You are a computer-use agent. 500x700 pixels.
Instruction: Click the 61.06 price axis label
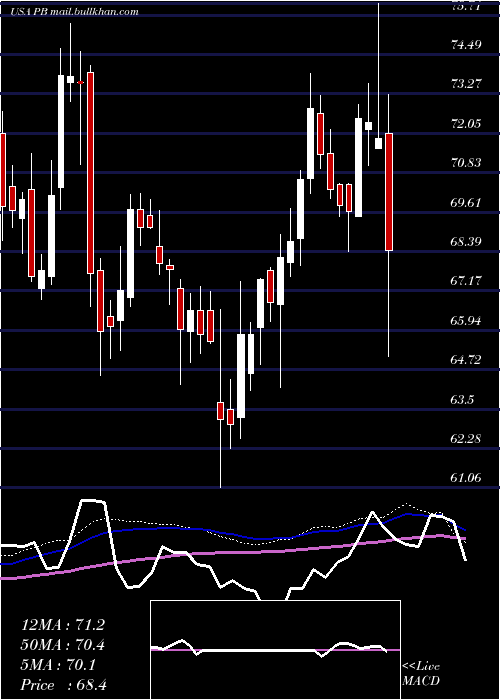coord(466,478)
